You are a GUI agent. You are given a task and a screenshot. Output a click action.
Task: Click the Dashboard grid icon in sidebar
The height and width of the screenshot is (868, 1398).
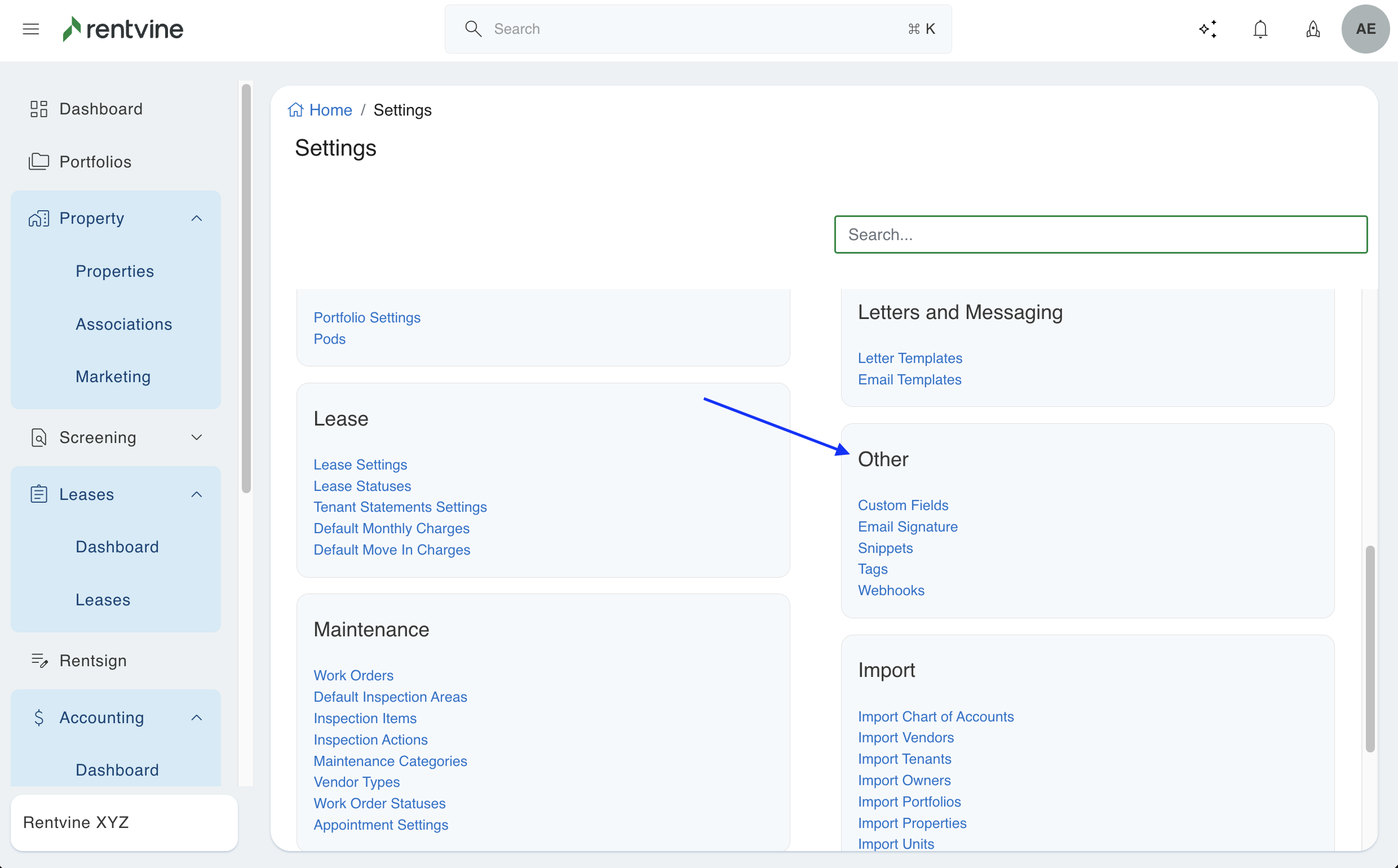pos(38,109)
